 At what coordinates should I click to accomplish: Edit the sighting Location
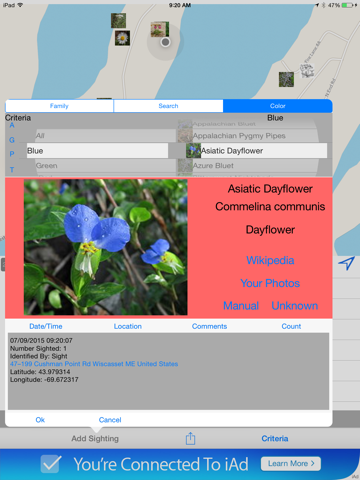(x=128, y=326)
